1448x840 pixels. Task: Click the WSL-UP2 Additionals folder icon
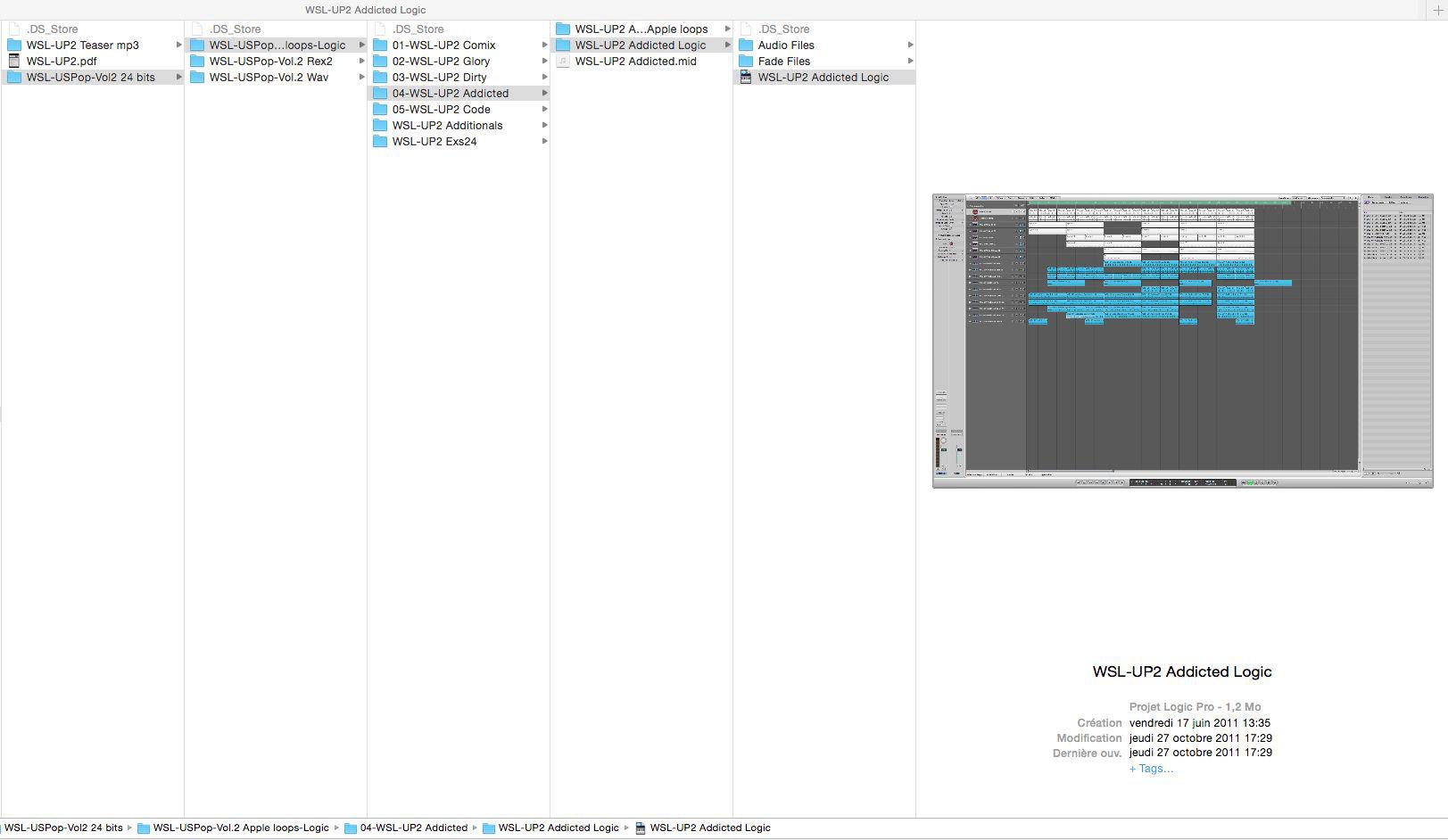click(380, 125)
